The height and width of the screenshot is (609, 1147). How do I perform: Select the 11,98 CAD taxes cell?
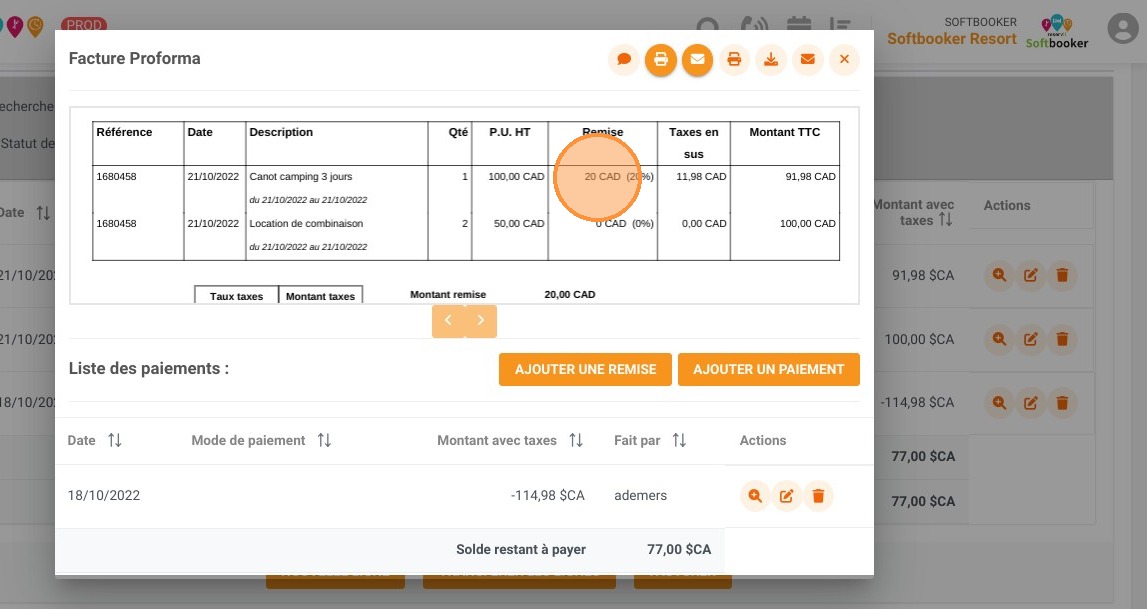[701, 176]
